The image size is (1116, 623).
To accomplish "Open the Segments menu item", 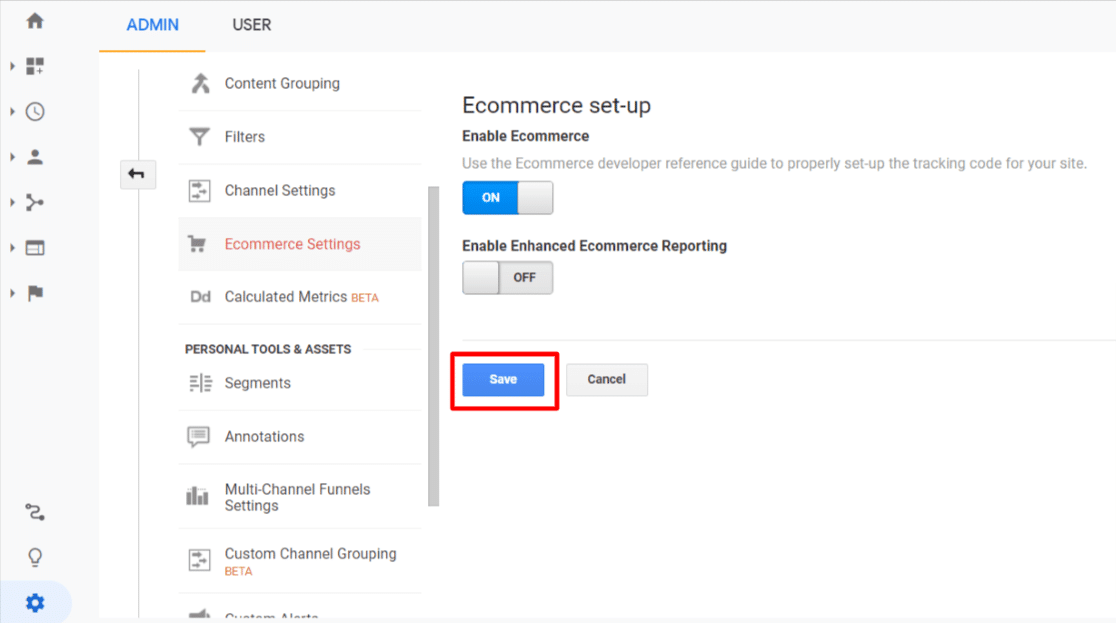I will click(x=300, y=383).
